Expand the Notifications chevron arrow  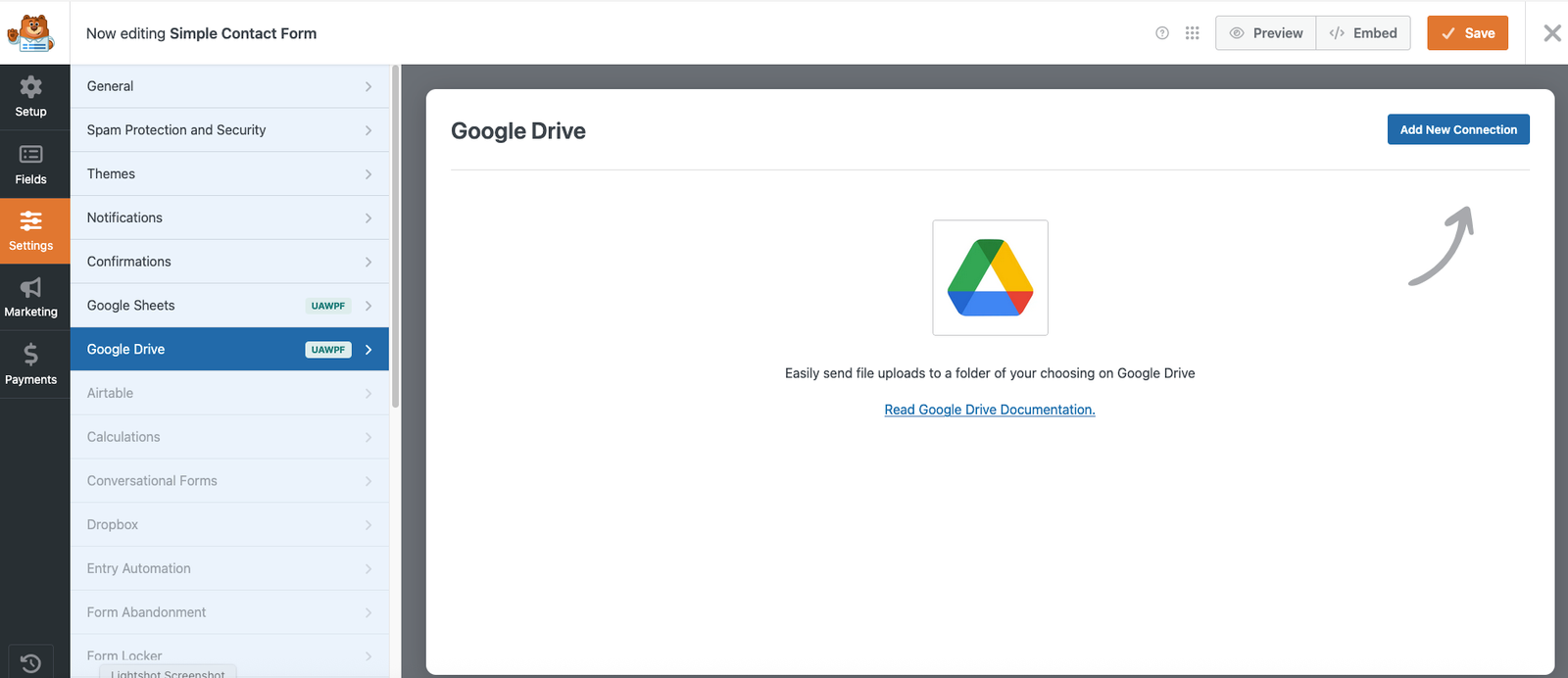368,218
